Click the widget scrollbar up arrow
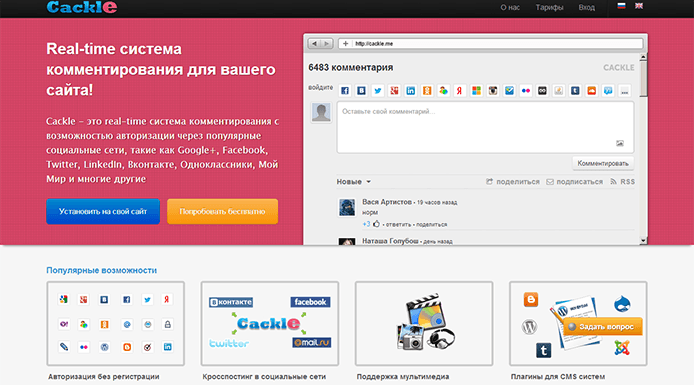Screen dimensions: 694x385 tap(643, 57)
